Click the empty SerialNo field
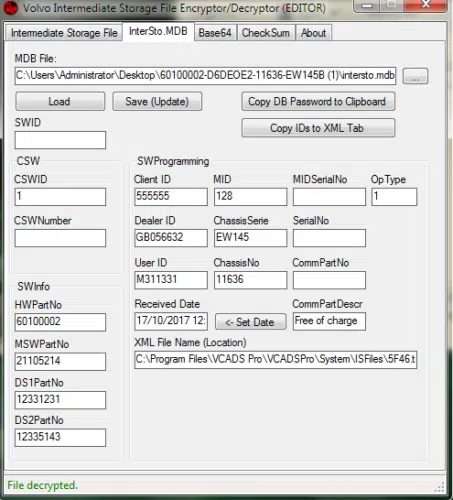Image resolution: width=453 pixels, height=500 pixels. [329, 238]
